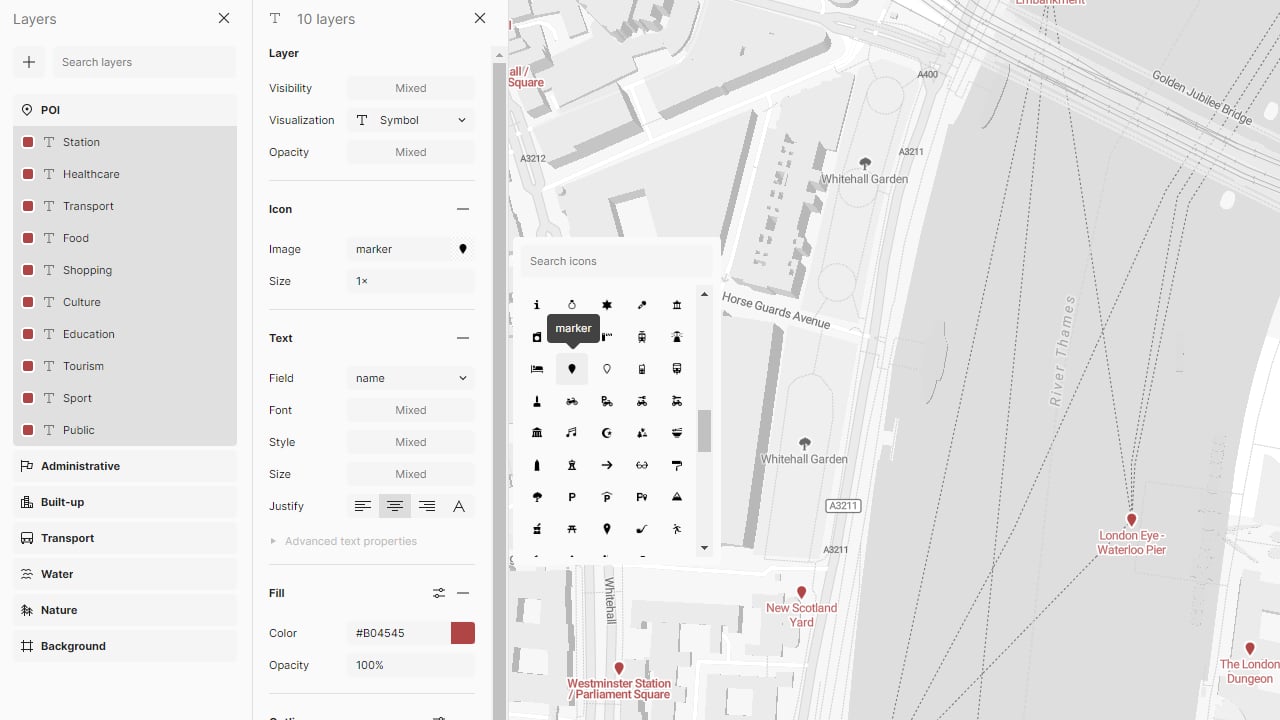The height and width of the screenshot is (720, 1280).
Task: Align text justify to the right
Action: (427, 506)
